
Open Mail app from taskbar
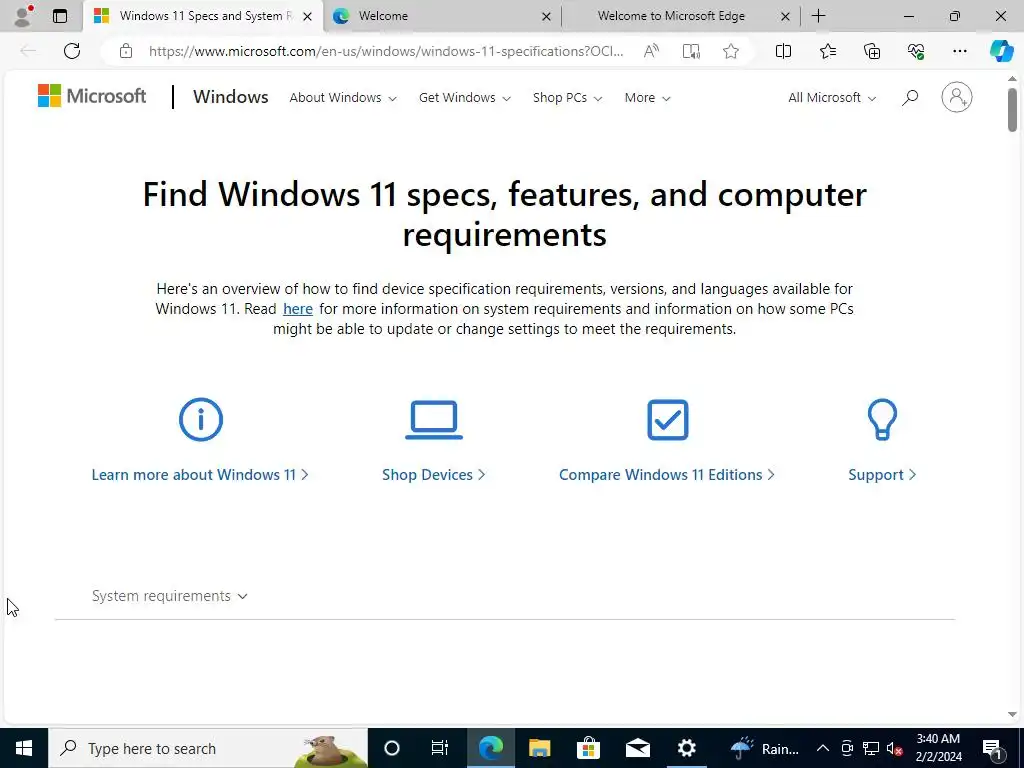pyautogui.click(x=637, y=748)
